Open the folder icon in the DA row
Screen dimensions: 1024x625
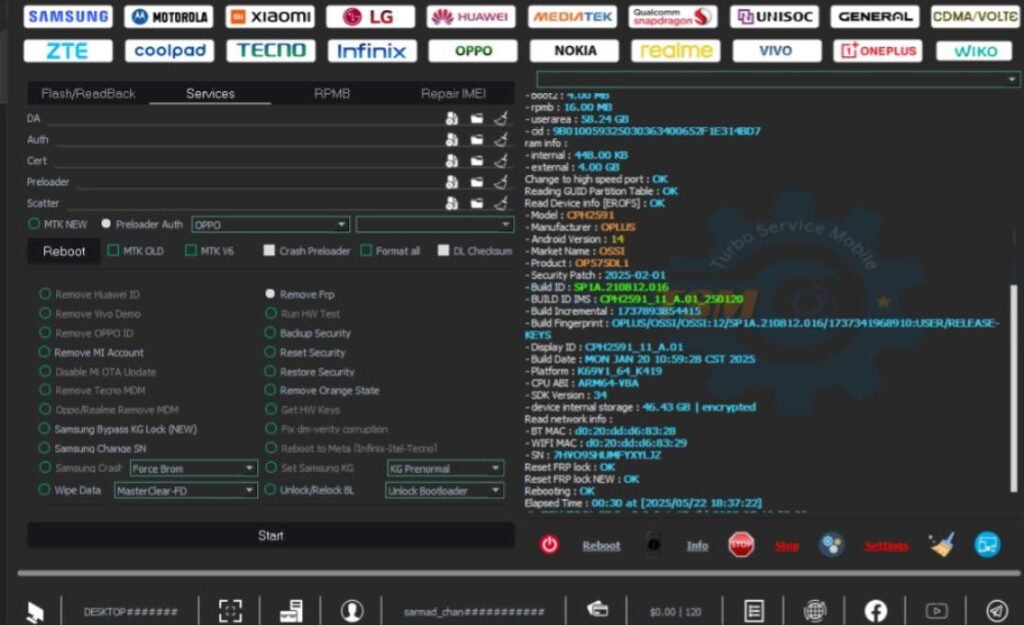click(x=477, y=118)
